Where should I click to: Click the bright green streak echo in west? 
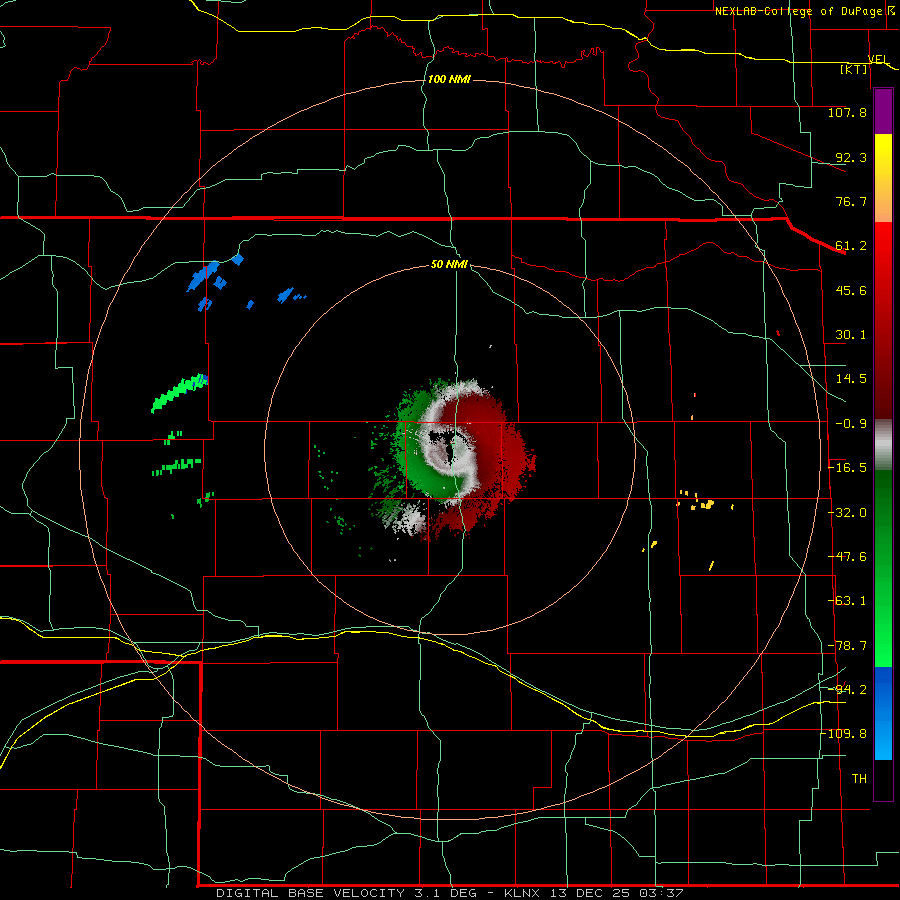(179, 393)
